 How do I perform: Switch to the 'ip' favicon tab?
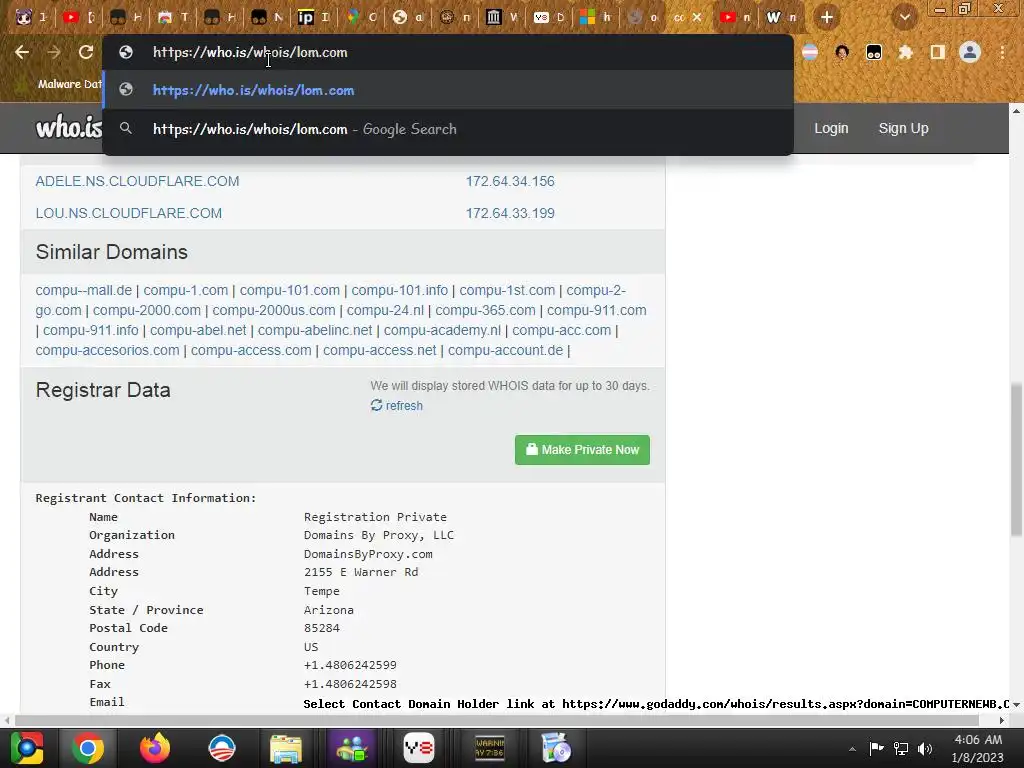pyautogui.click(x=314, y=18)
